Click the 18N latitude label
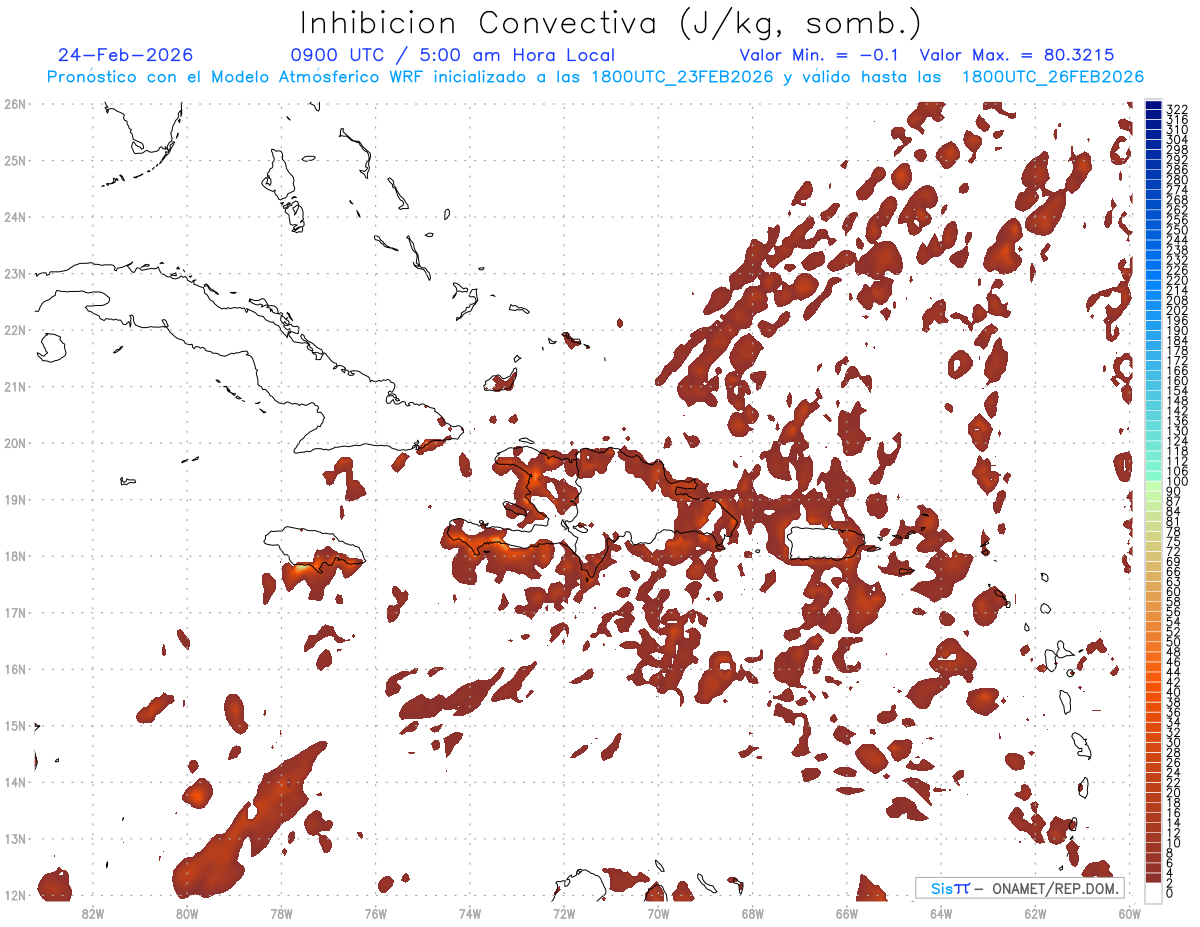The image size is (1200, 927). click(14, 555)
